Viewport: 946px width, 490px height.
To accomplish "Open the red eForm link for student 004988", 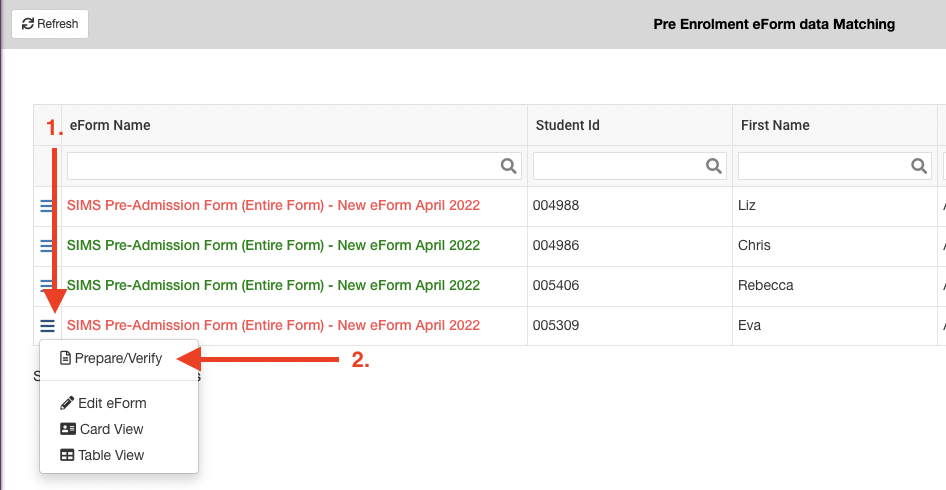I will point(273,206).
